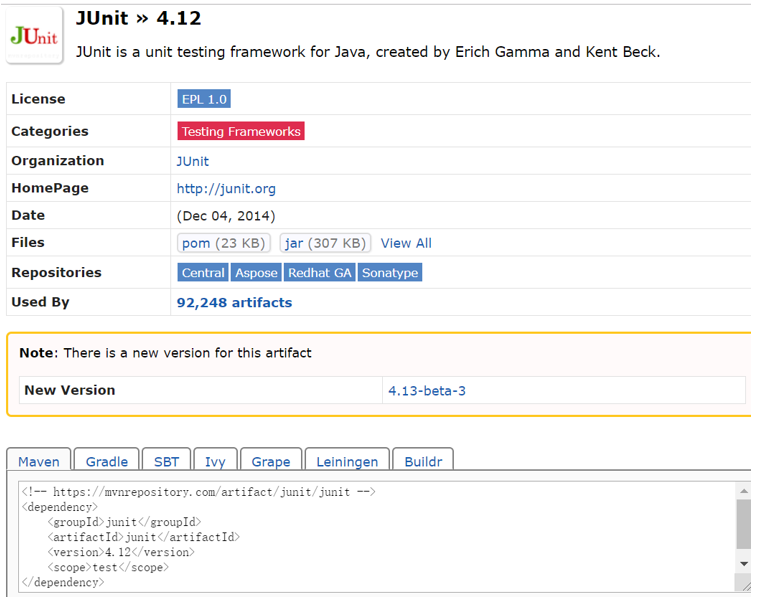768x611 pixels.
Task: Click the JUnit logo image
Action: point(34,35)
